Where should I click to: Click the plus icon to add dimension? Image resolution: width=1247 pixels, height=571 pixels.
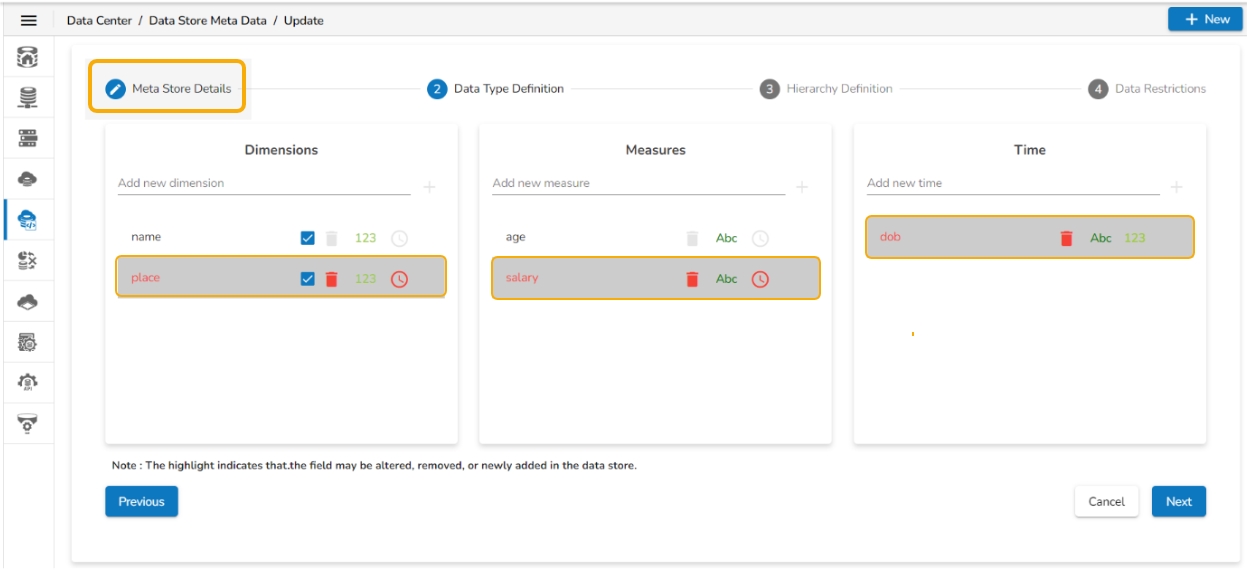(429, 187)
